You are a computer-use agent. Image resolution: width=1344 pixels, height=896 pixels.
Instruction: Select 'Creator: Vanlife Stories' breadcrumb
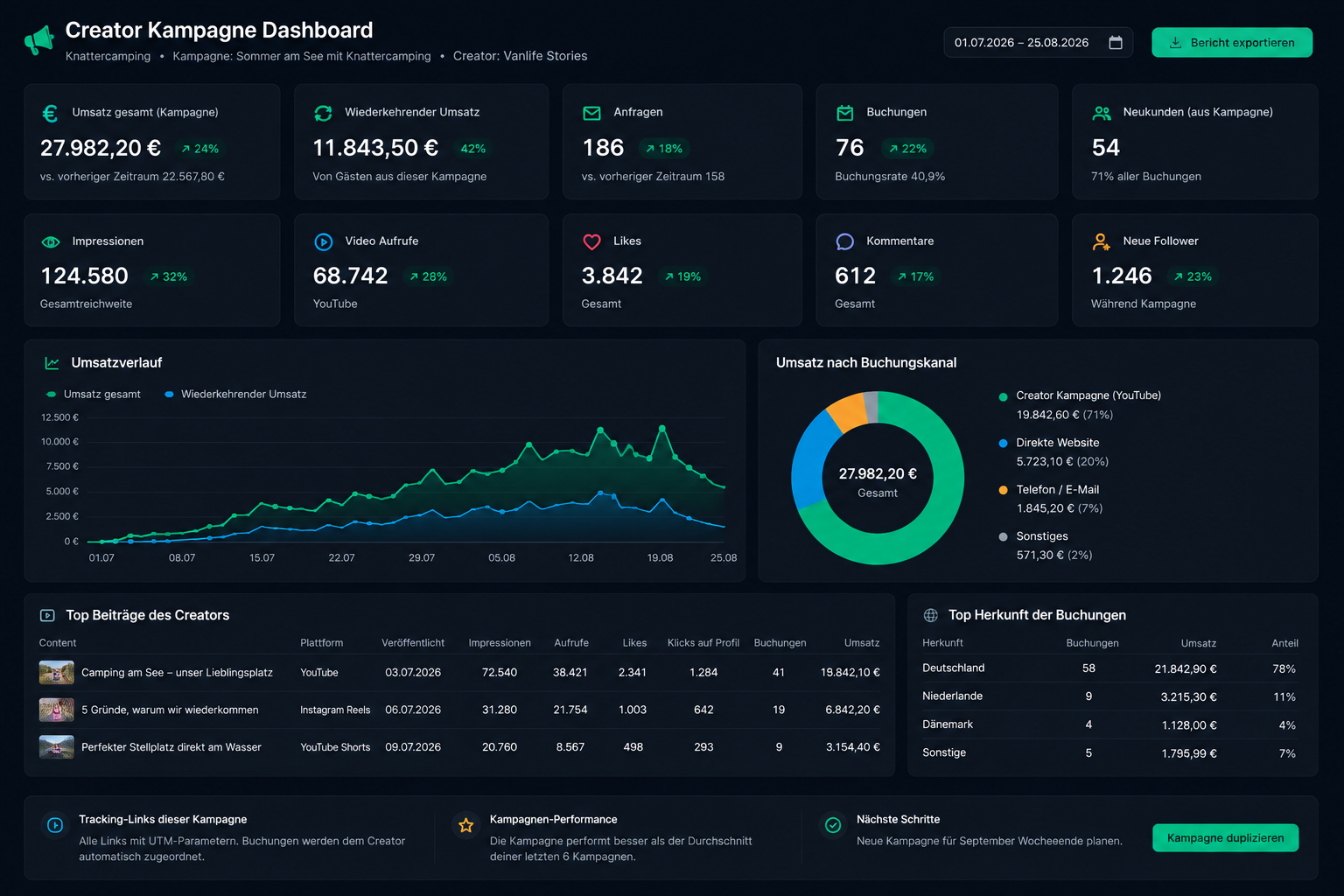pyautogui.click(x=520, y=56)
